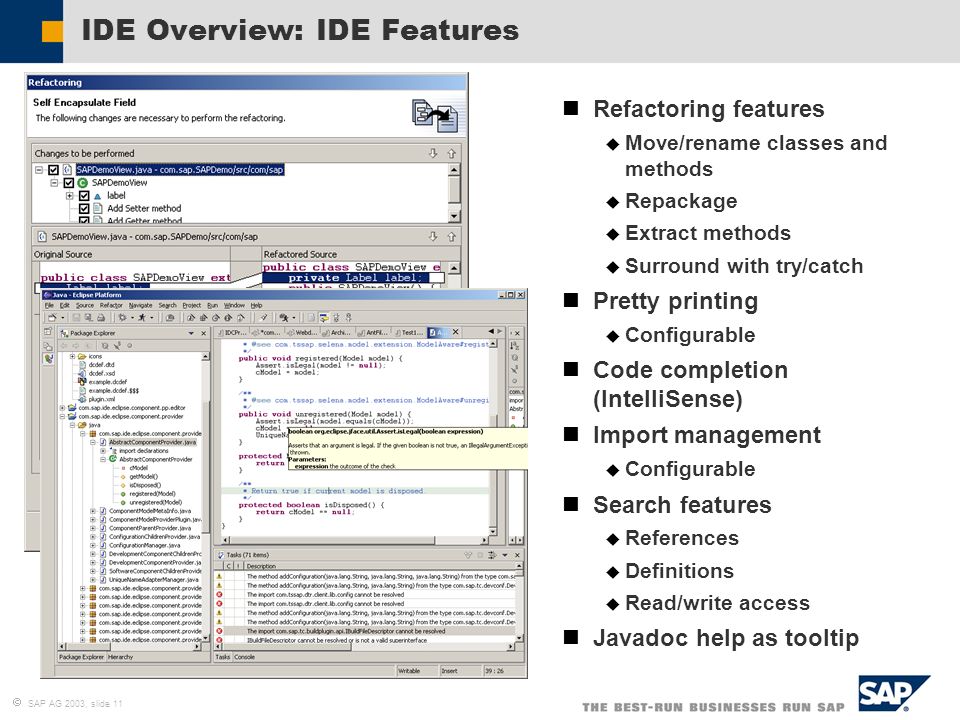Close the active editor tab with X
Viewport: 960px width, 720px height.
click(x=456, y=332)
